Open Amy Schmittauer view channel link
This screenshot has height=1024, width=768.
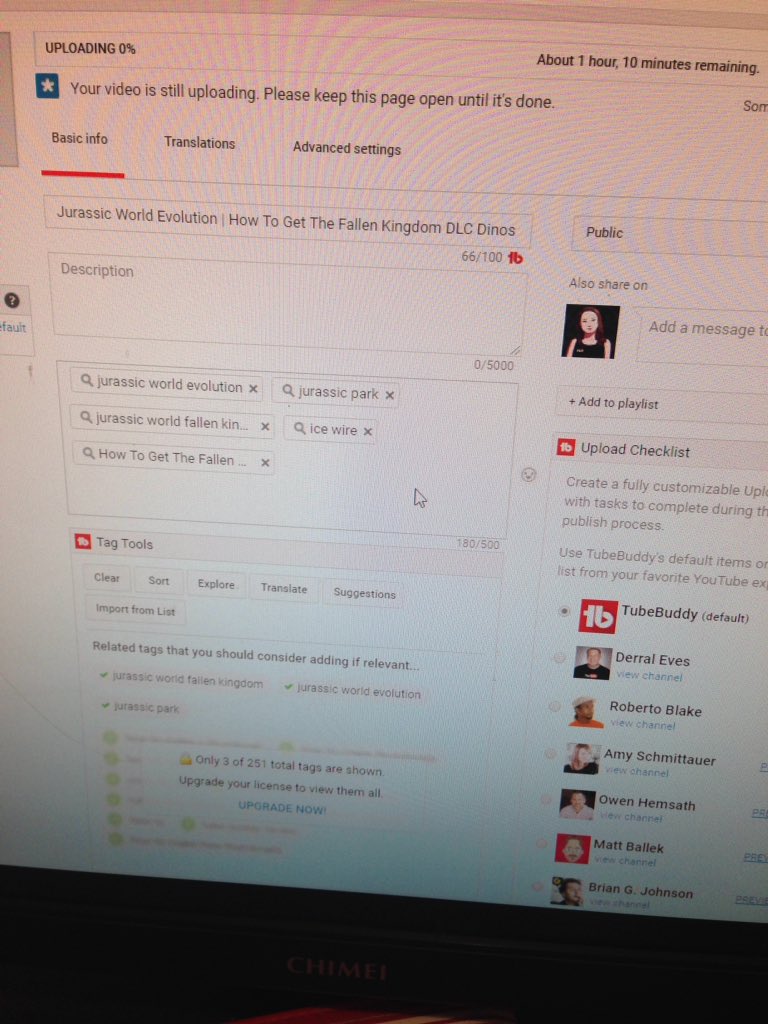tap(636, 771)
